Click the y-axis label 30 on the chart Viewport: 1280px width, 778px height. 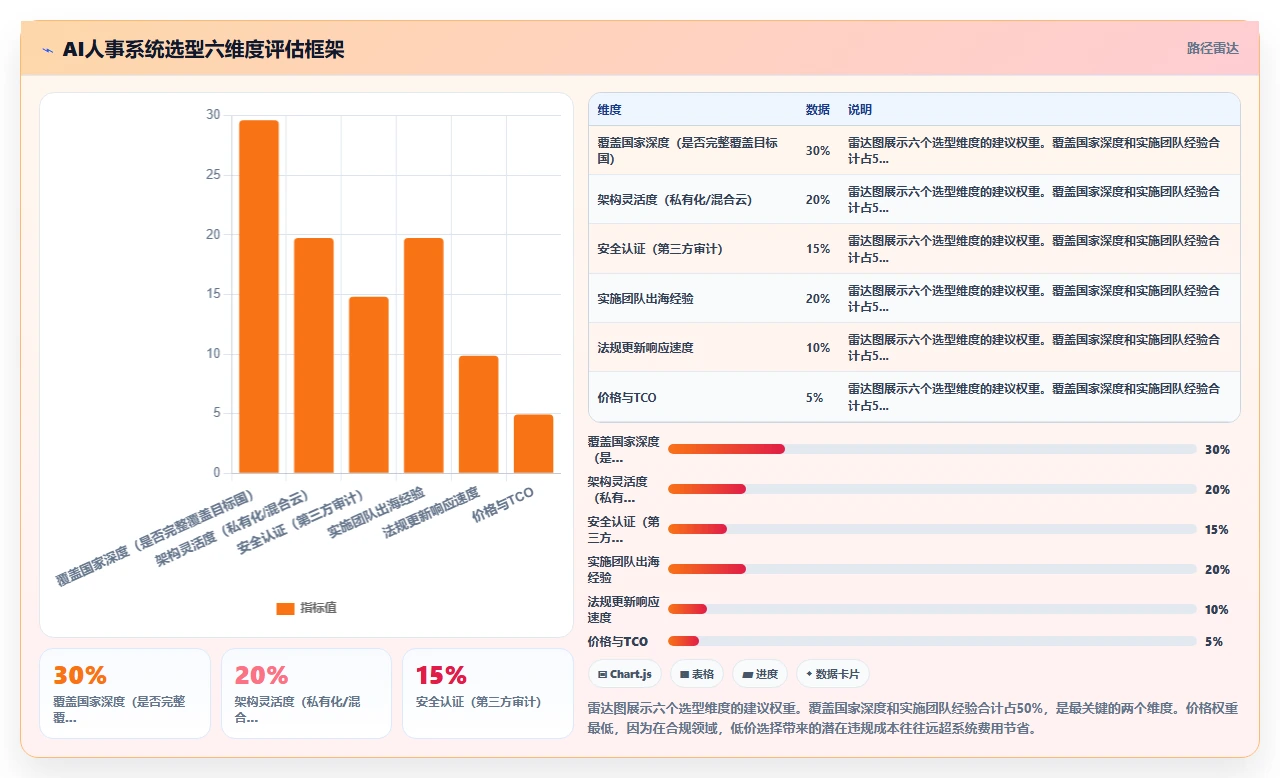pyautogui.click(x=212, y=115)
